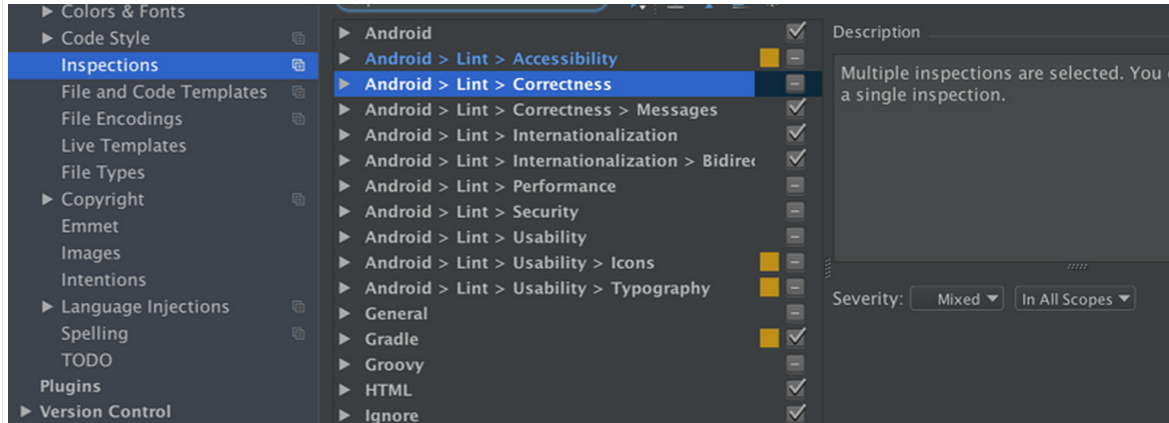Image resolution: width=1169 pixels, height=423 pixels.
Task: Expand the Copyright settings node
Action: 48,199
